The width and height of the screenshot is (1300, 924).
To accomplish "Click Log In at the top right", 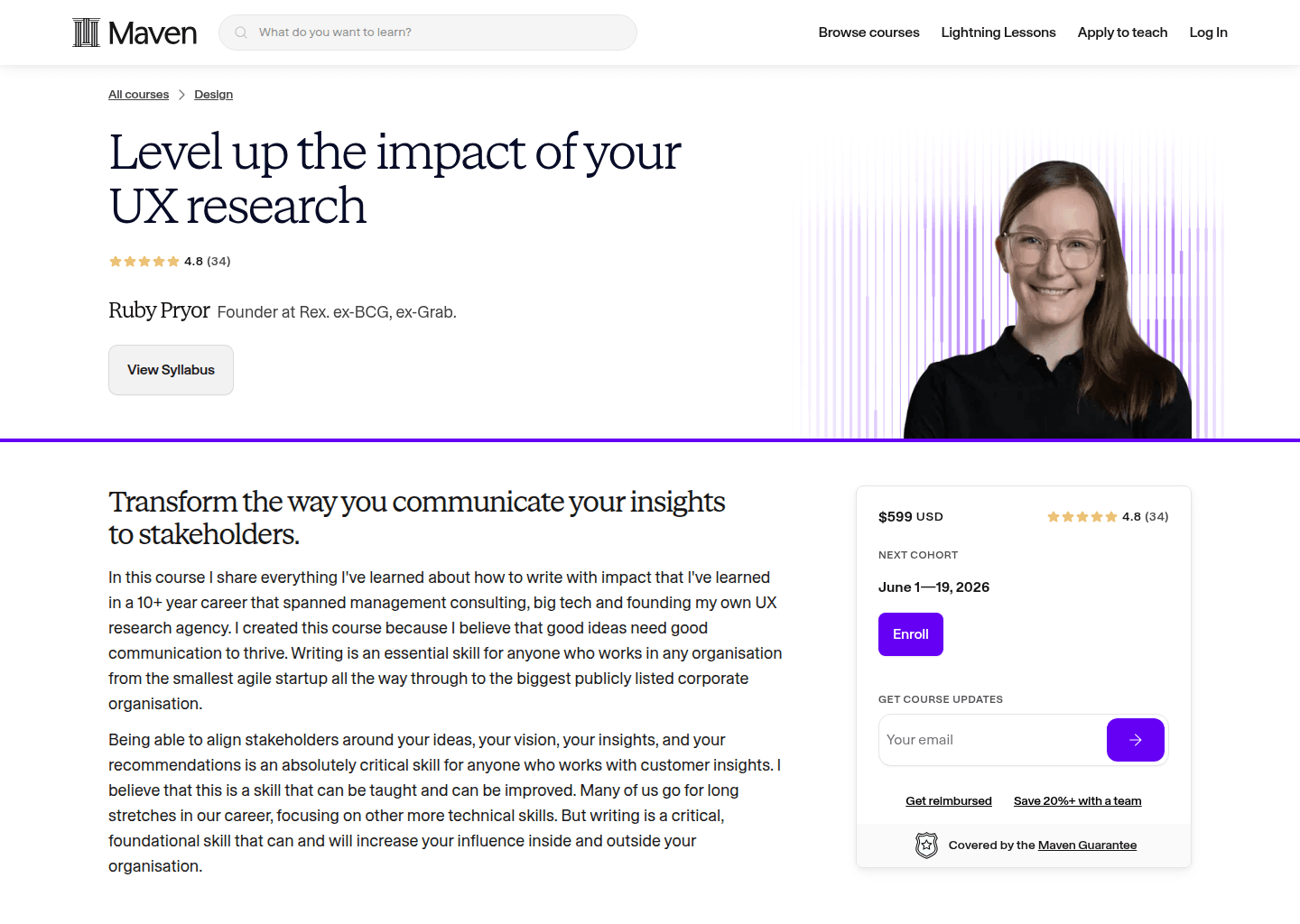I will tap(1208, 32).
